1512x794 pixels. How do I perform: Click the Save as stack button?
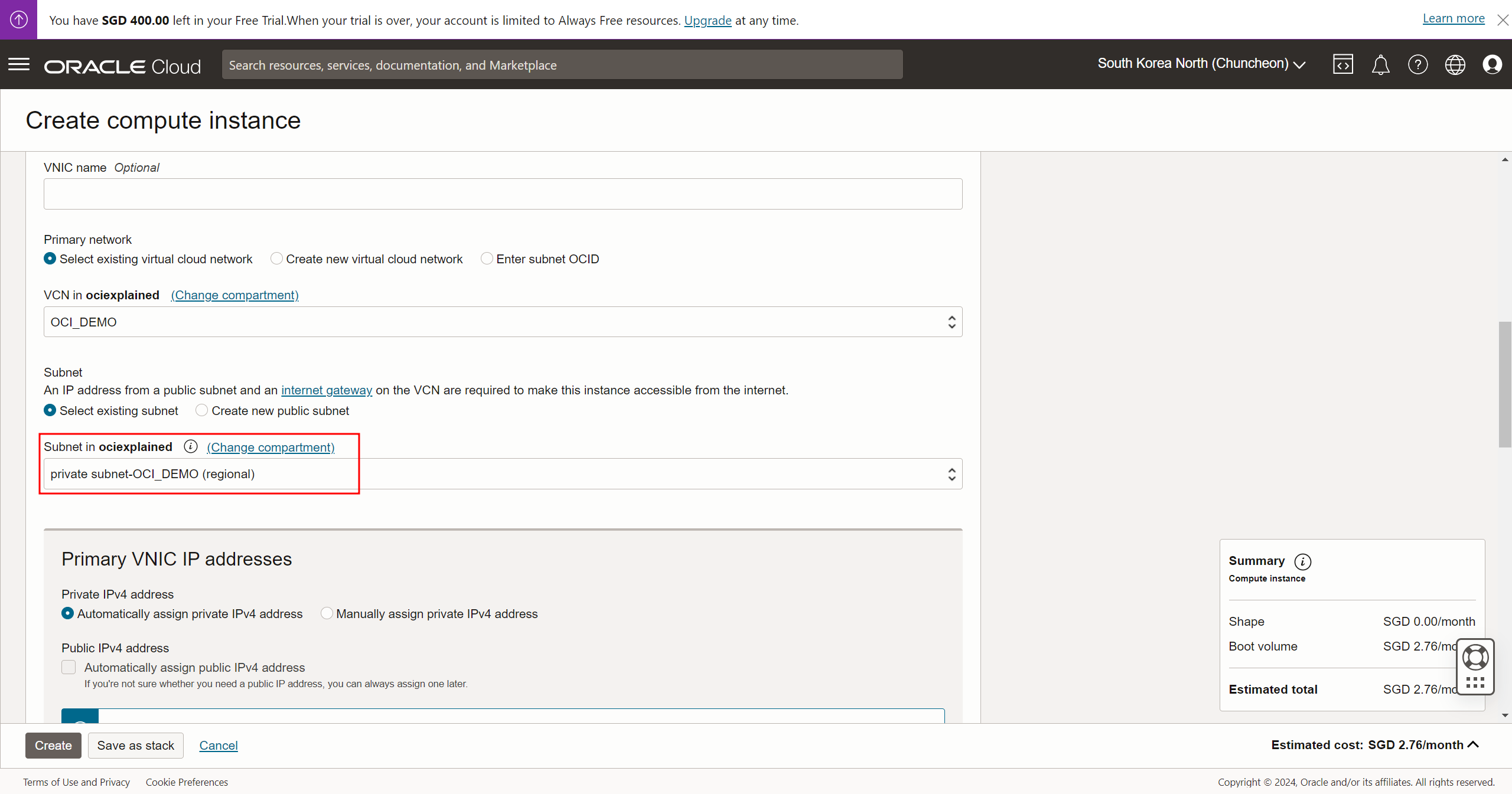[135, 745]
